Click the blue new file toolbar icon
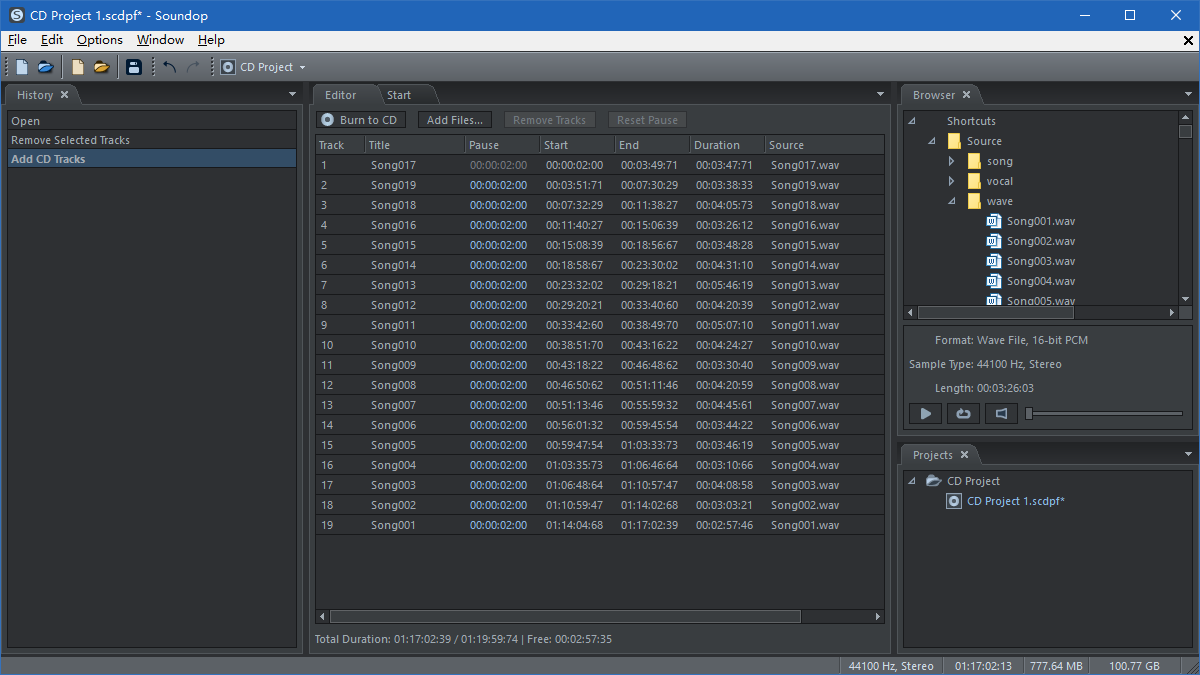Screen dimensions: 1200x675 (22, 67)
